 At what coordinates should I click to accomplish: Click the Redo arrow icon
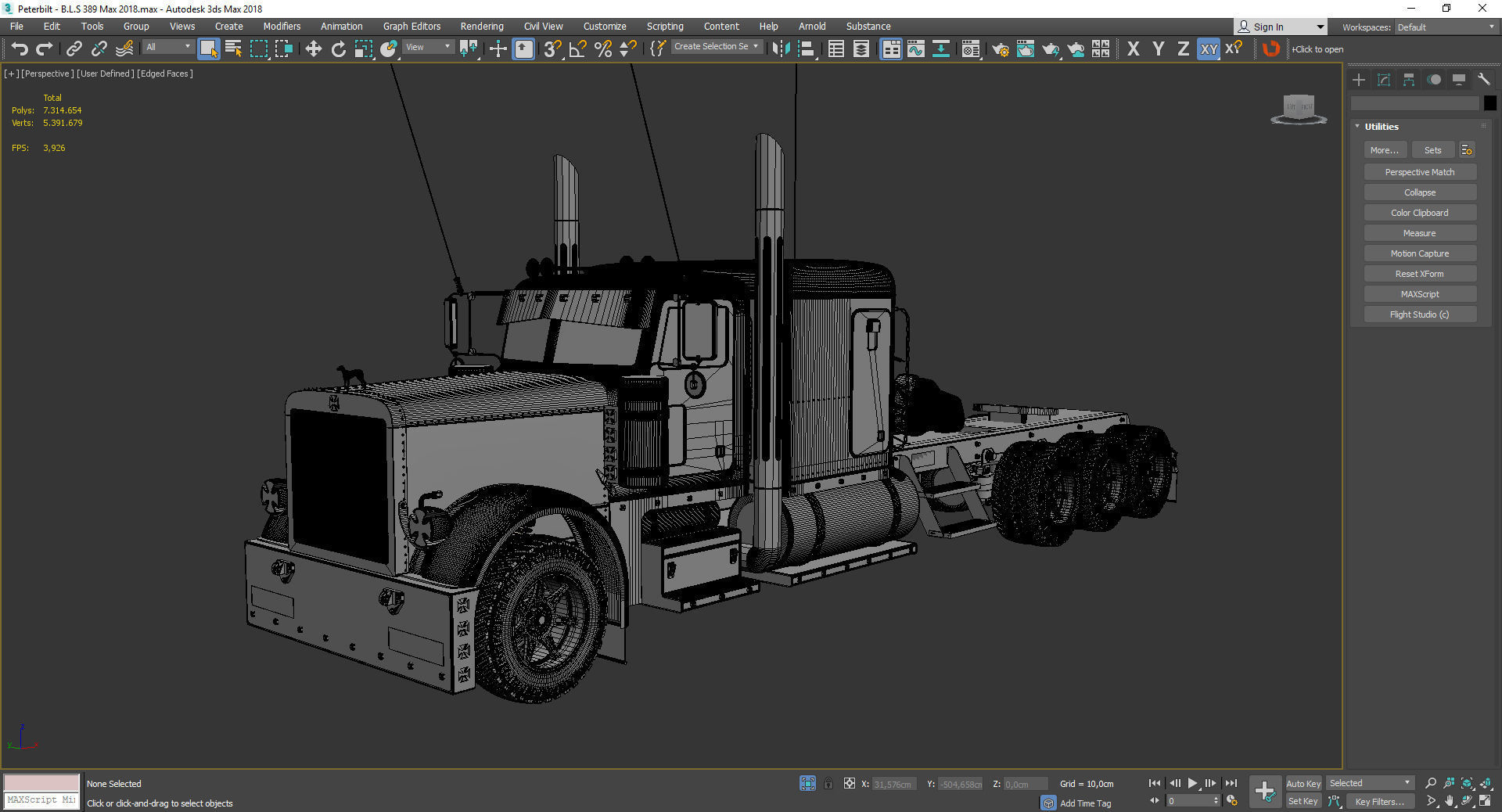(x=45, y=49)
